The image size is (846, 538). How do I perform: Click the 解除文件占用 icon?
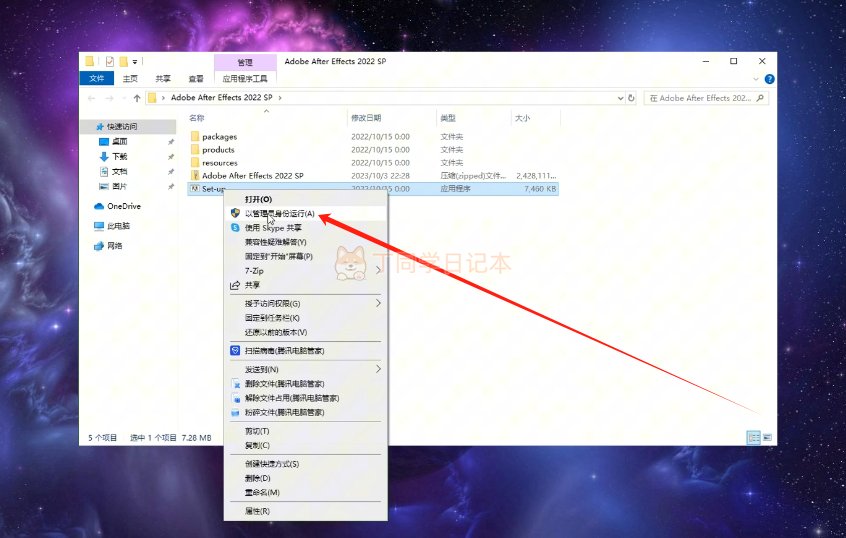click(x=236, y=398)
